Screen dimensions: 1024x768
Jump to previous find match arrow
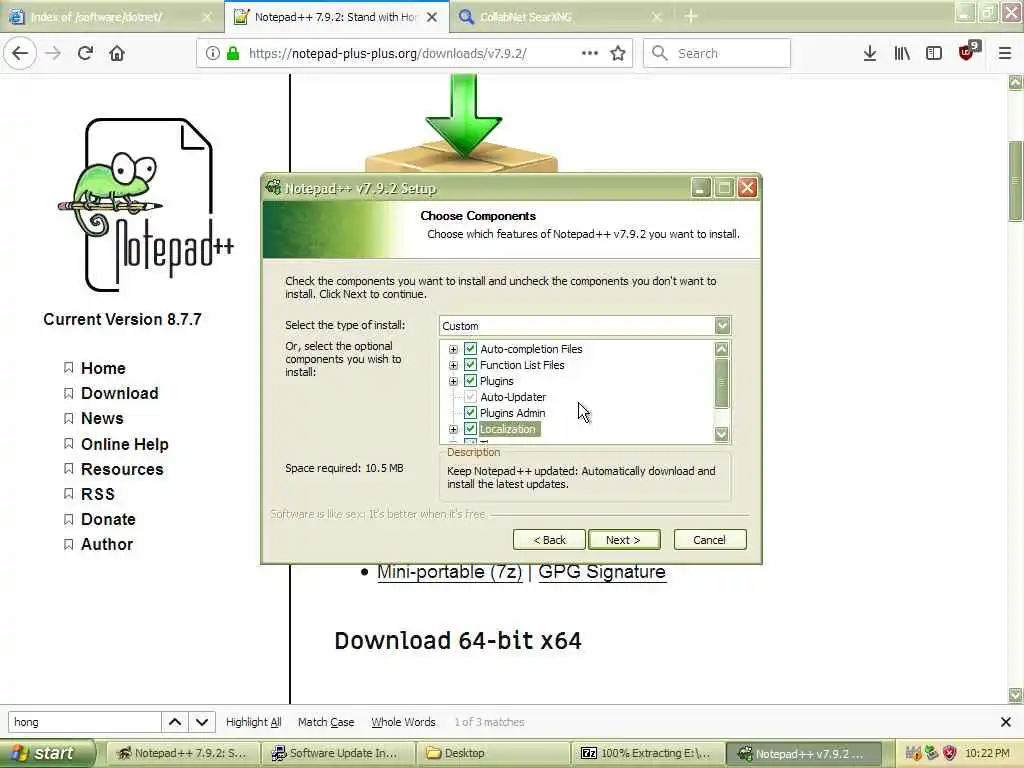[175, 722]
